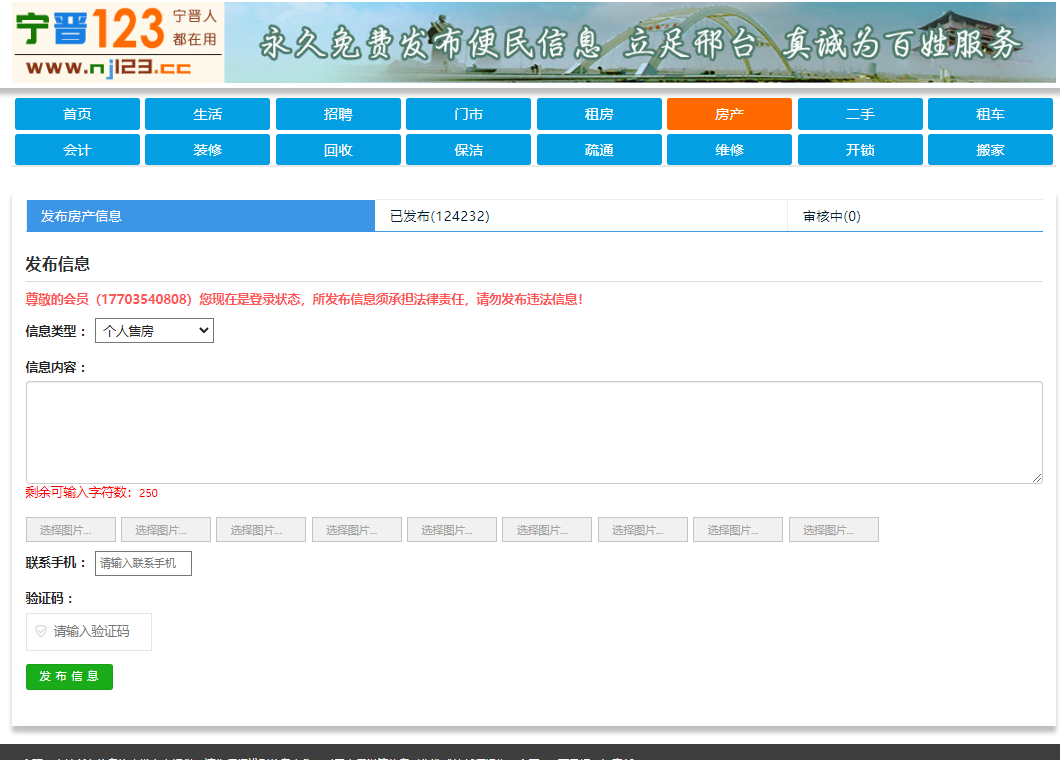
Task: Focus the 信息内容 text area
Action: (533, 432)
